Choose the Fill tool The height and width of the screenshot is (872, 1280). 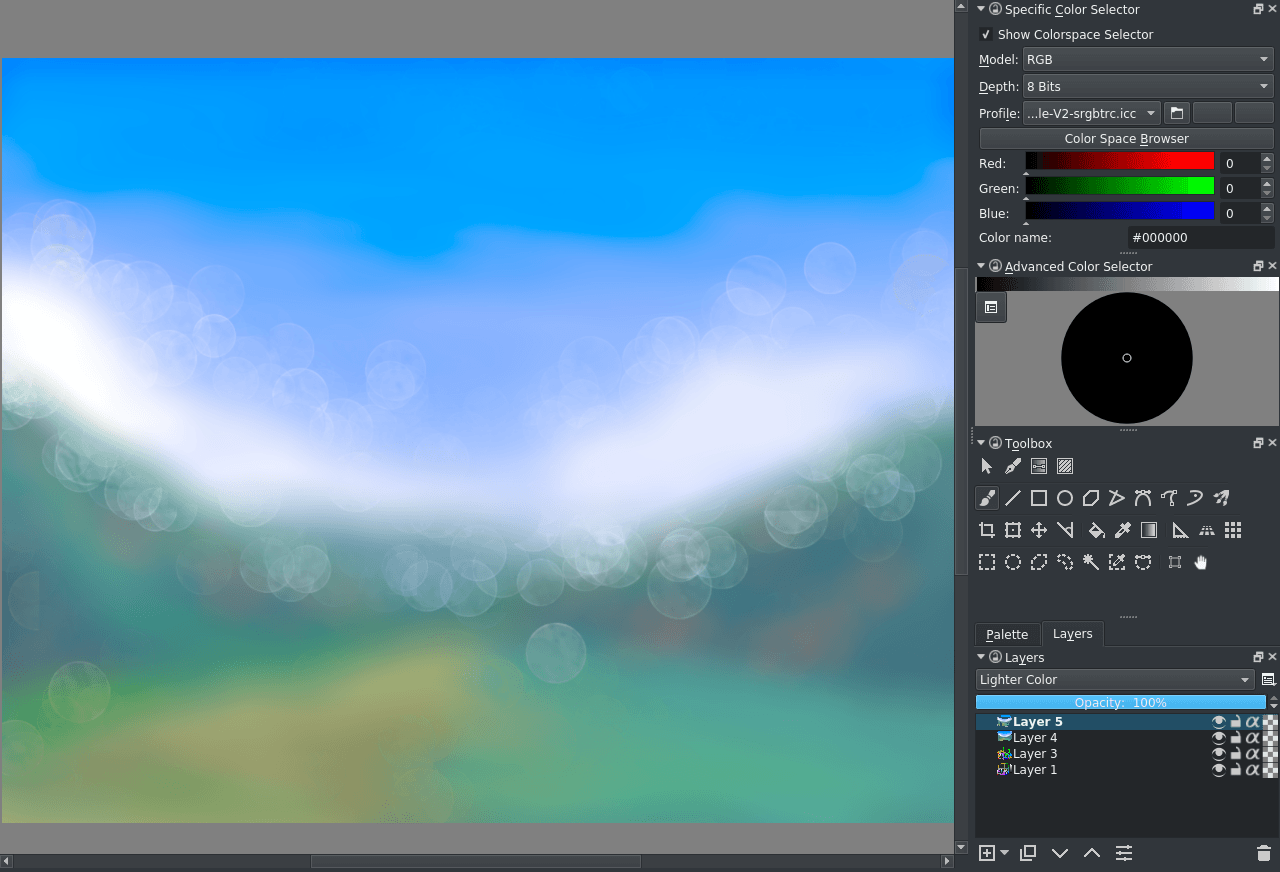(1097, 530)
